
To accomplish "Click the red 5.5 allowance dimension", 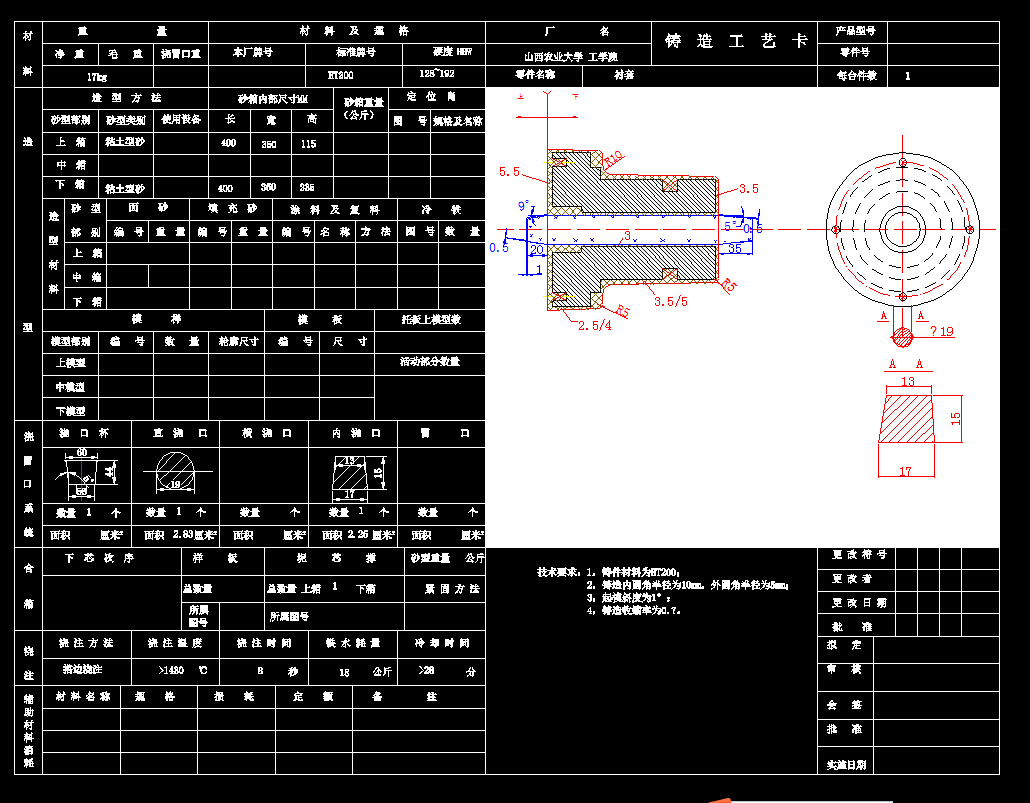I will (x=509, y=172).
